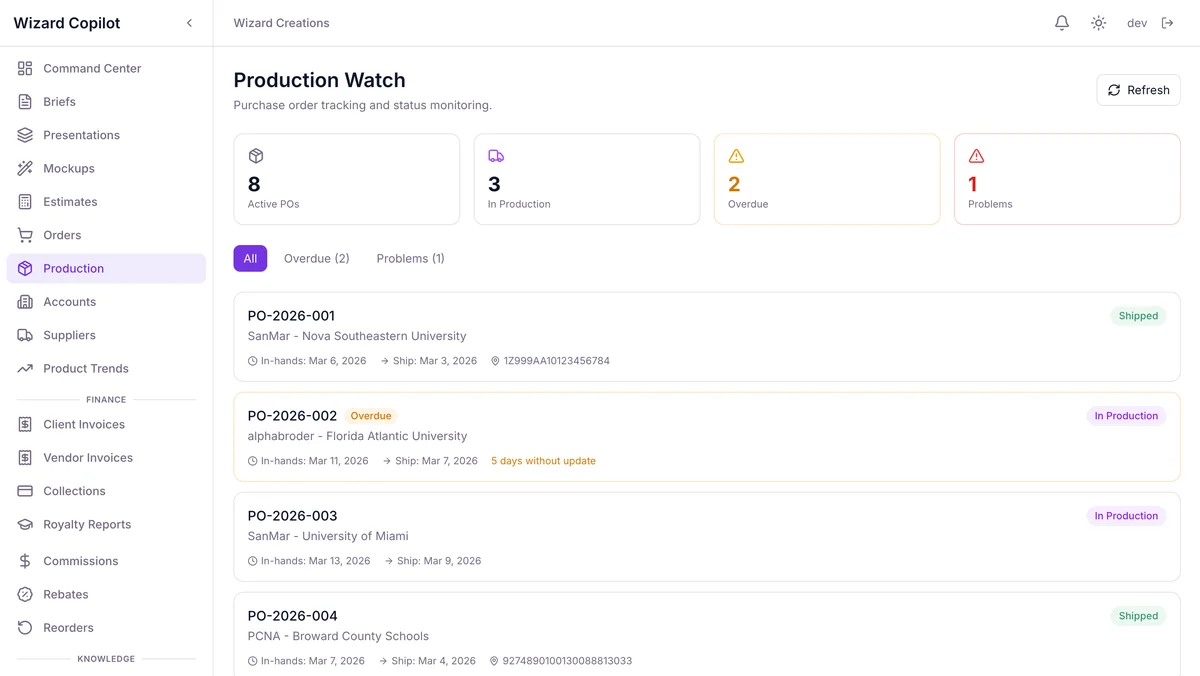1200x676 pixels.
Task: Filter by Problems (1) tab
Action: (x=410, y=258)
